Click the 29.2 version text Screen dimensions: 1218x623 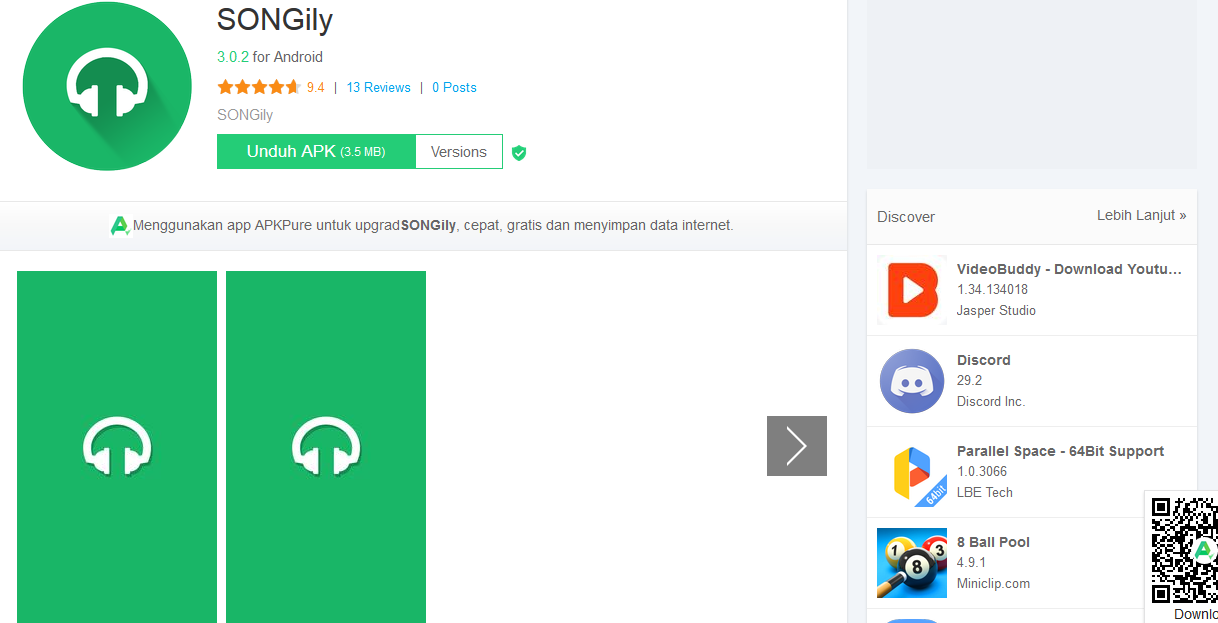click(x=970, y=381)
